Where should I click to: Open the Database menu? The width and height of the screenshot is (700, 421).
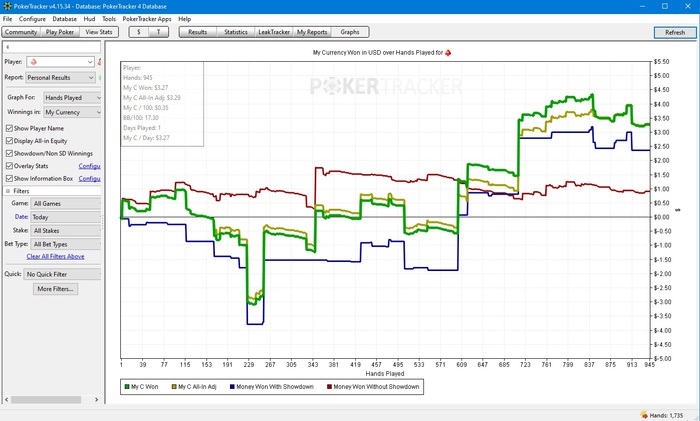65,19
